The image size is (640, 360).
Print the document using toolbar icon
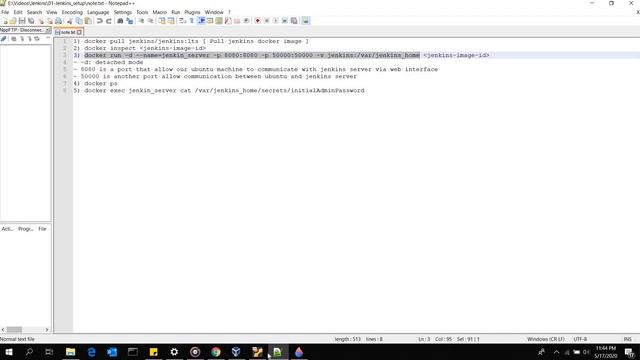[x=58, y=21]
